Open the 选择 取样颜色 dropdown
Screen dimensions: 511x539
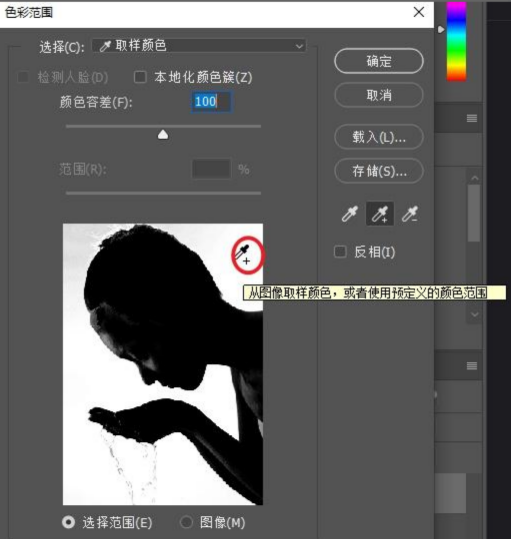click(199, 46)
